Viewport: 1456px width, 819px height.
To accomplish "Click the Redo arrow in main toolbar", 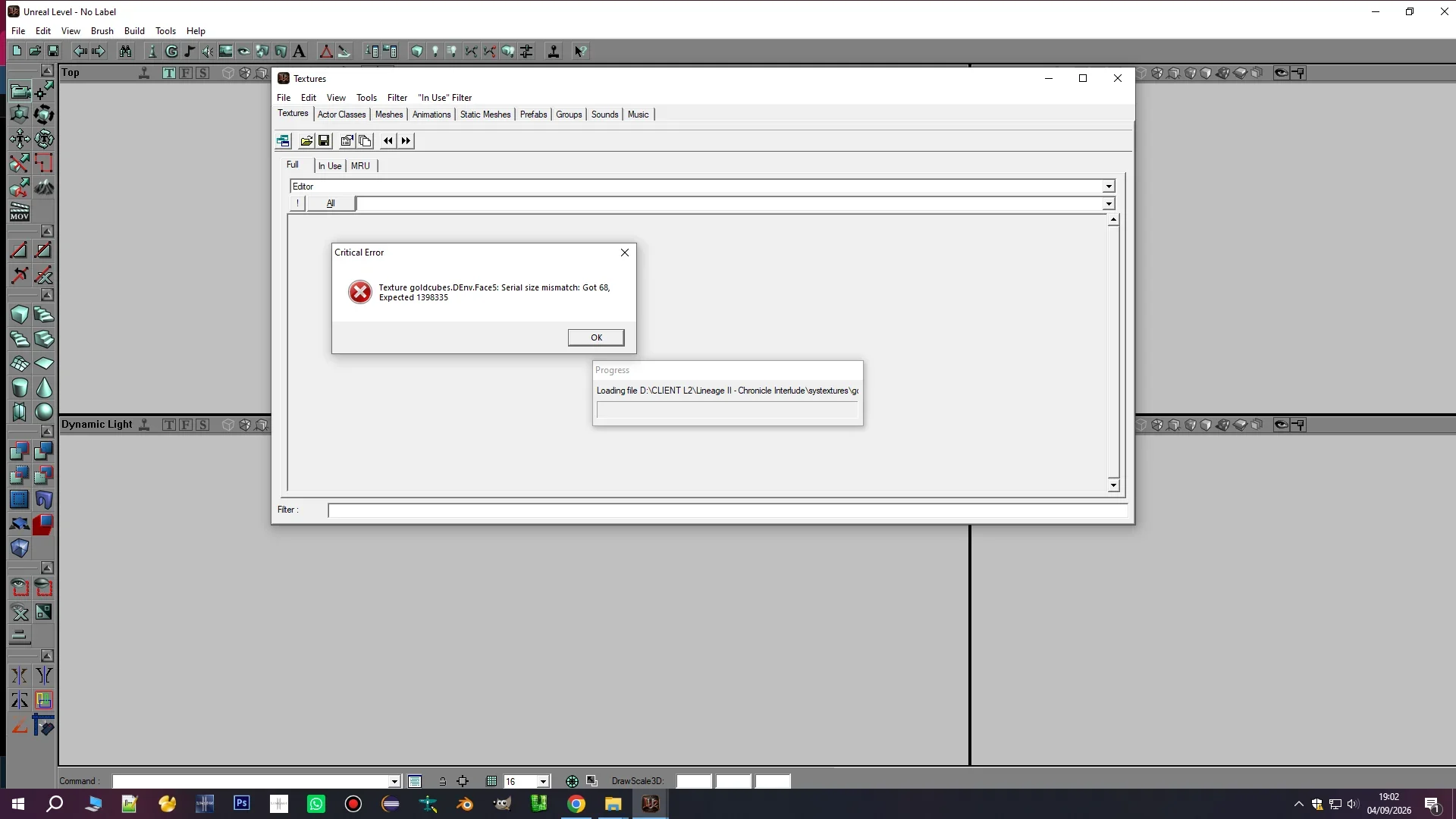I will (x=98, y=51).
